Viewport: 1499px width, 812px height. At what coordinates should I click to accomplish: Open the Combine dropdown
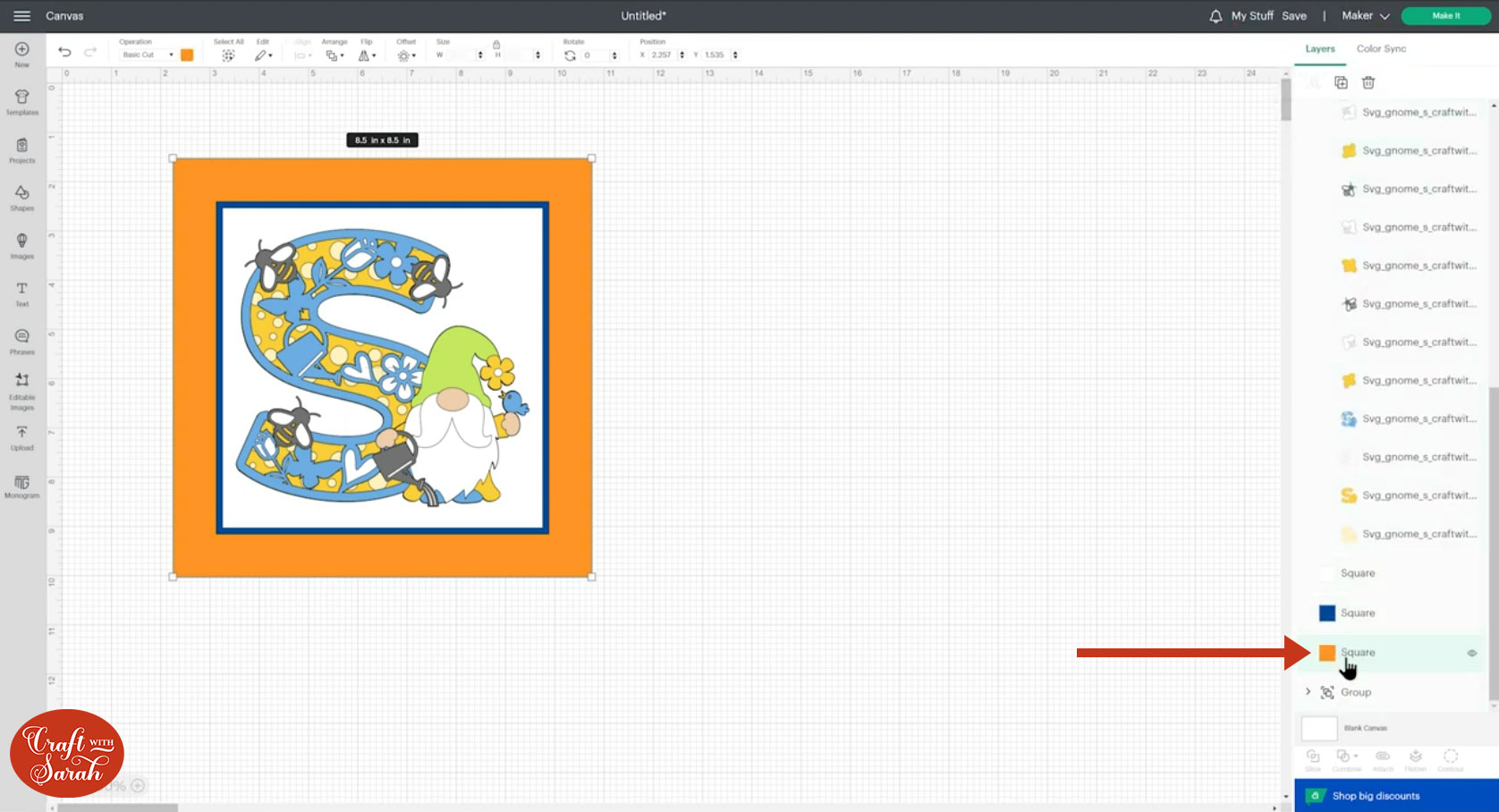[x=1346, y=760]
